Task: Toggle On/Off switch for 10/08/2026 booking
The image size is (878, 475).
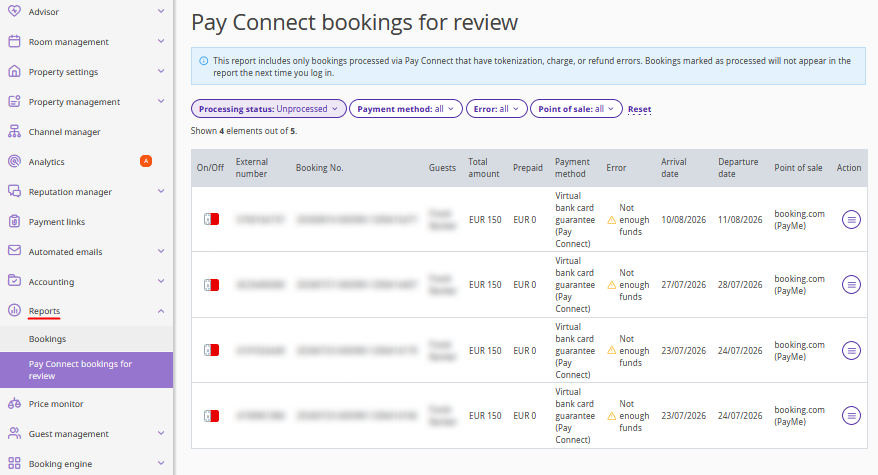Action: click(211, 219)
